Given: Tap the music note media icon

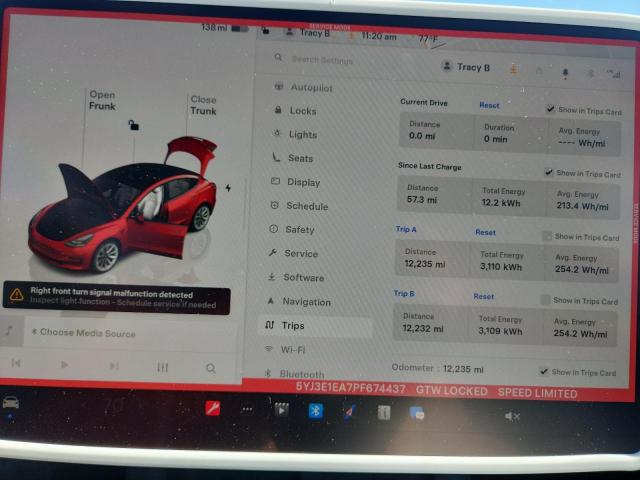Looking at the screenshot, I should pyautogui.click(x=9, y=330).
